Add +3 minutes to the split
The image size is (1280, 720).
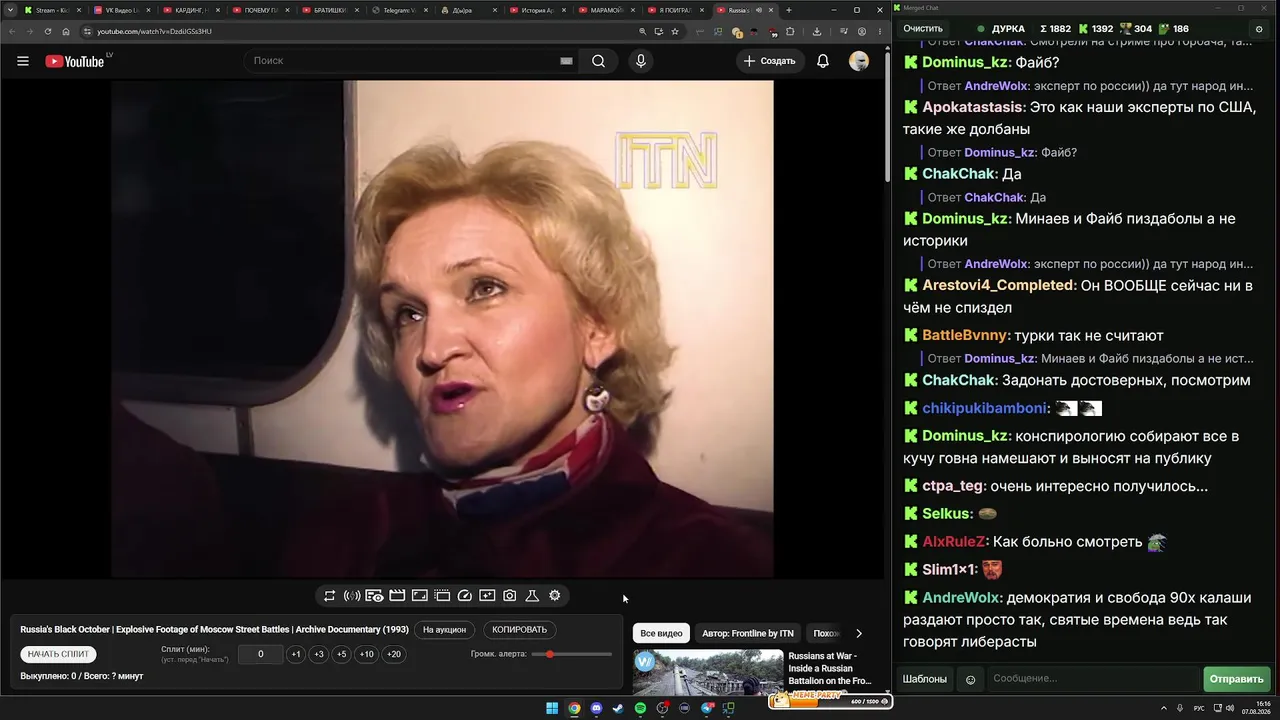pos(319,654)
